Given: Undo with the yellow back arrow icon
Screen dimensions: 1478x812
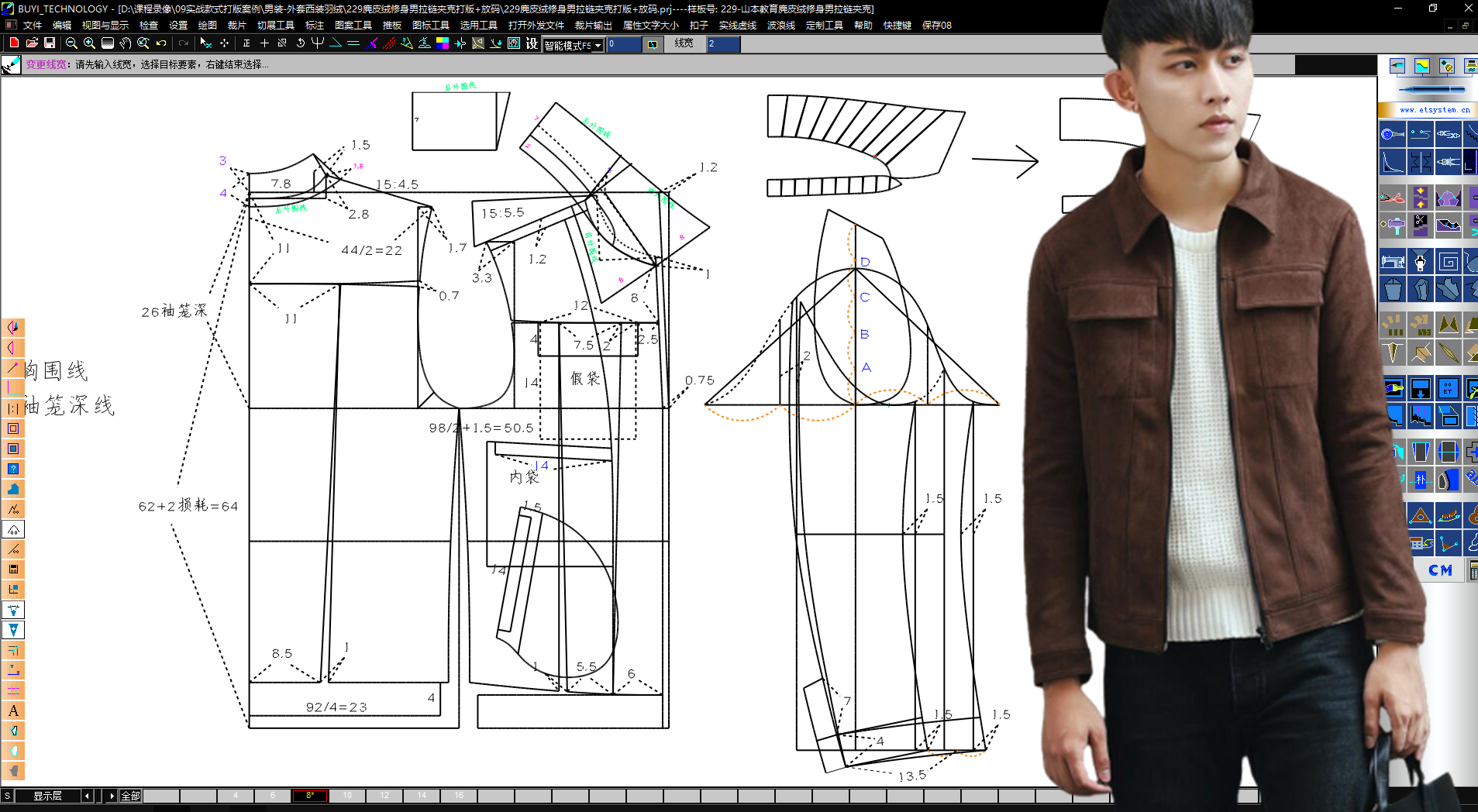Looking at the screenshot, I should click(x=161, y=43).
